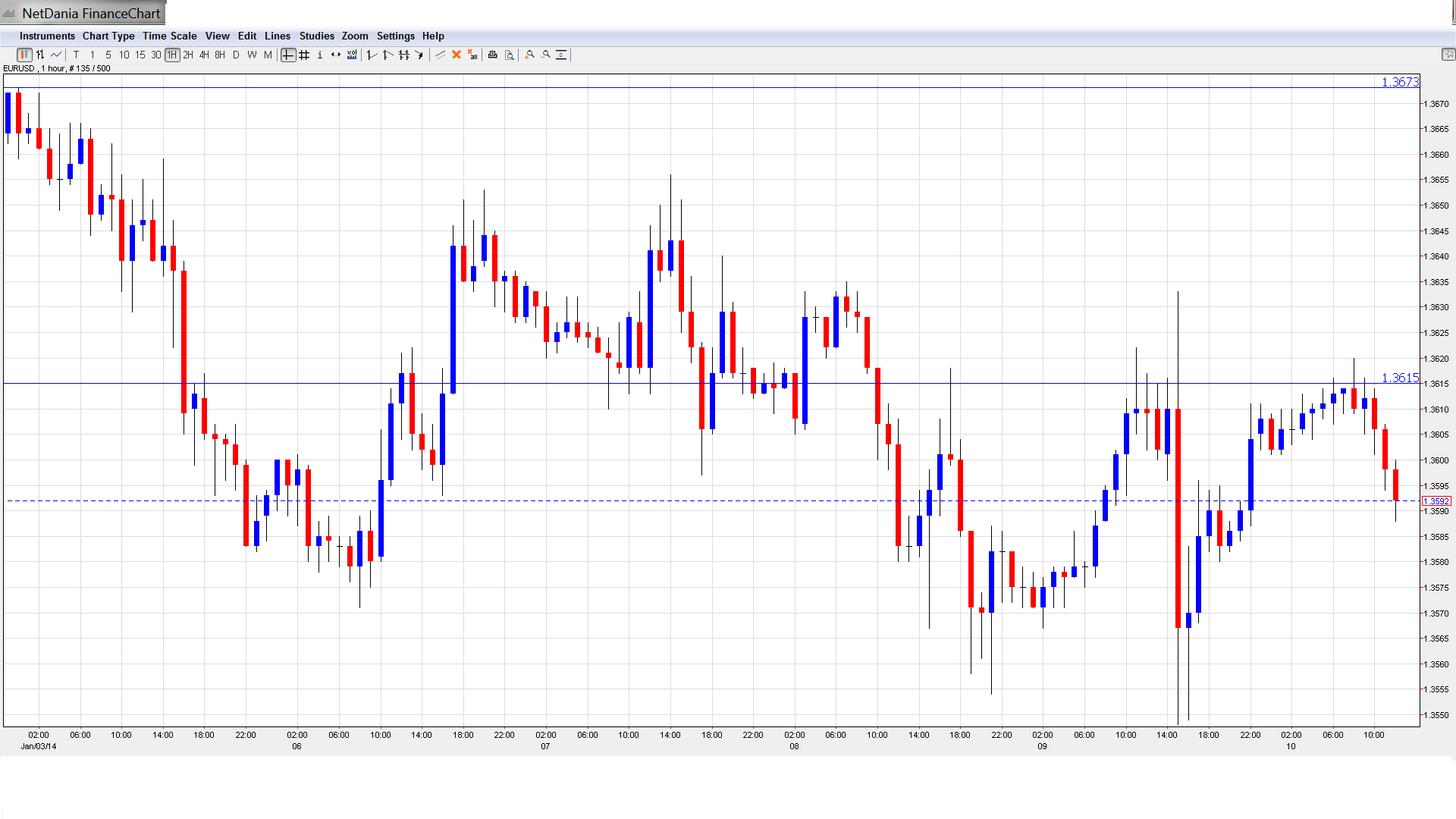Image resolution: width=1456 pixels, height=819 pixels.
Task: Toggle the crosshair cursor button
Action: pyautogui.click(x=288, y=55)
